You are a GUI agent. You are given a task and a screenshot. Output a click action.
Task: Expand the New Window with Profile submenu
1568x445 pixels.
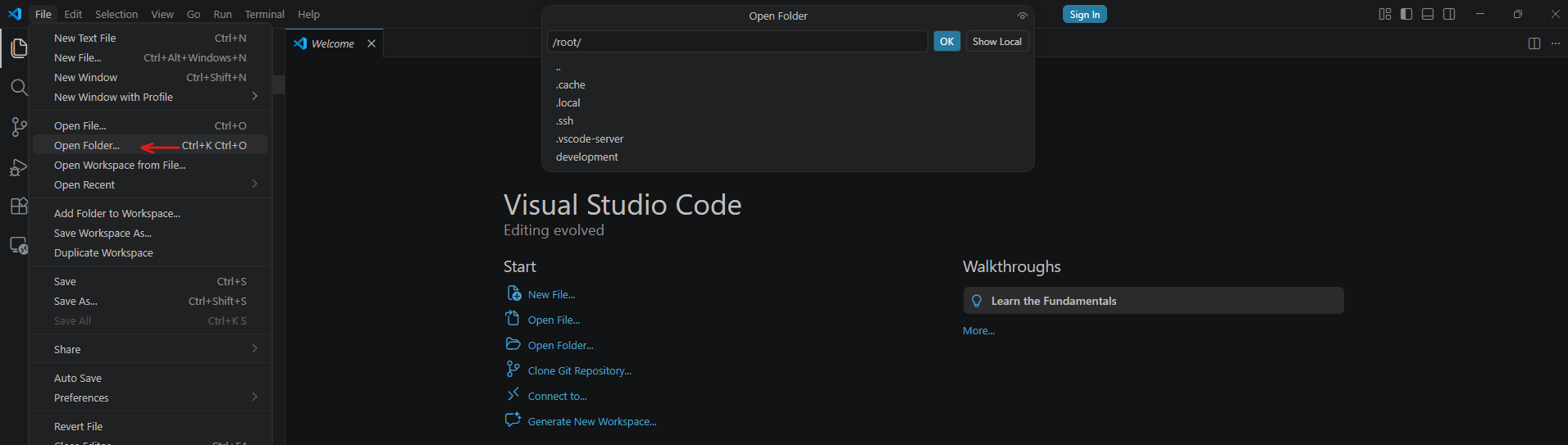point(255,97)
